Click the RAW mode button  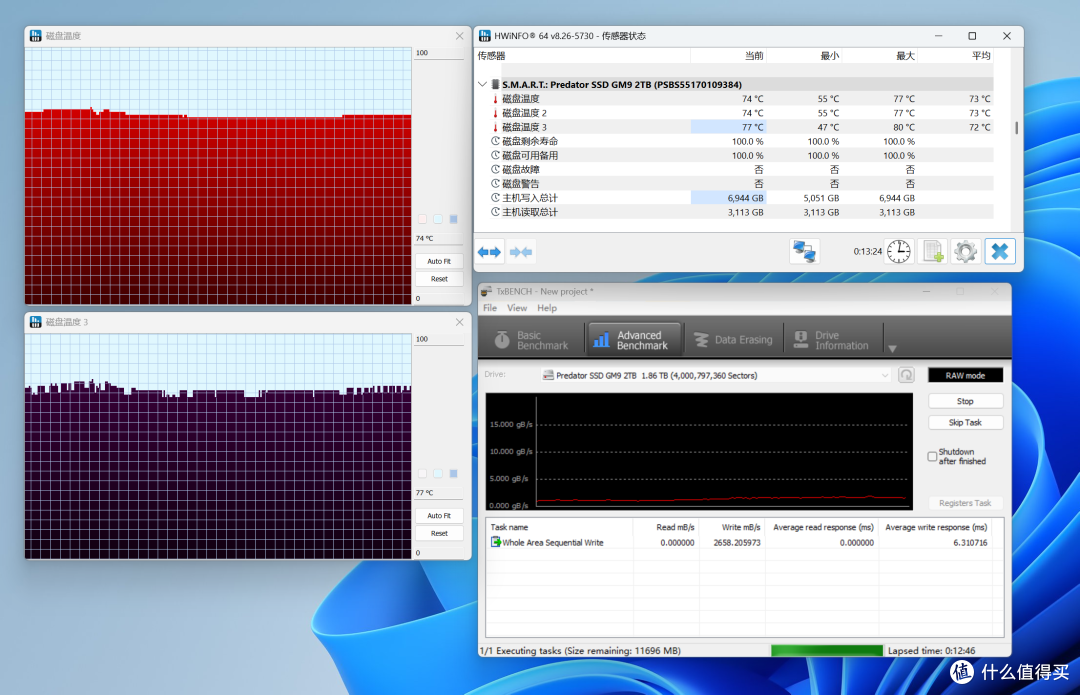(x=965, y=375)
